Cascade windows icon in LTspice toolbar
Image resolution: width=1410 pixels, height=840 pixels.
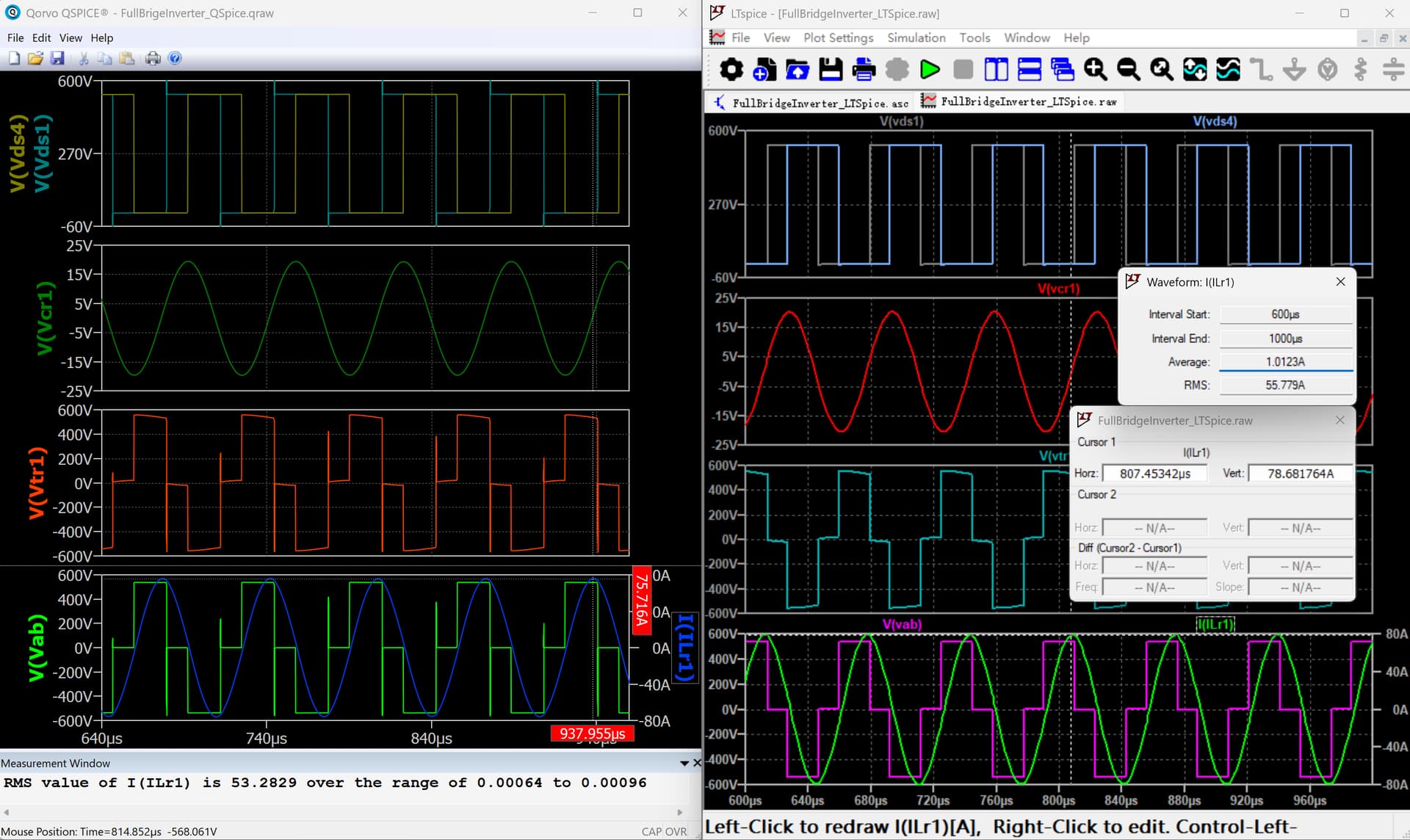(x=1062, y=70)
